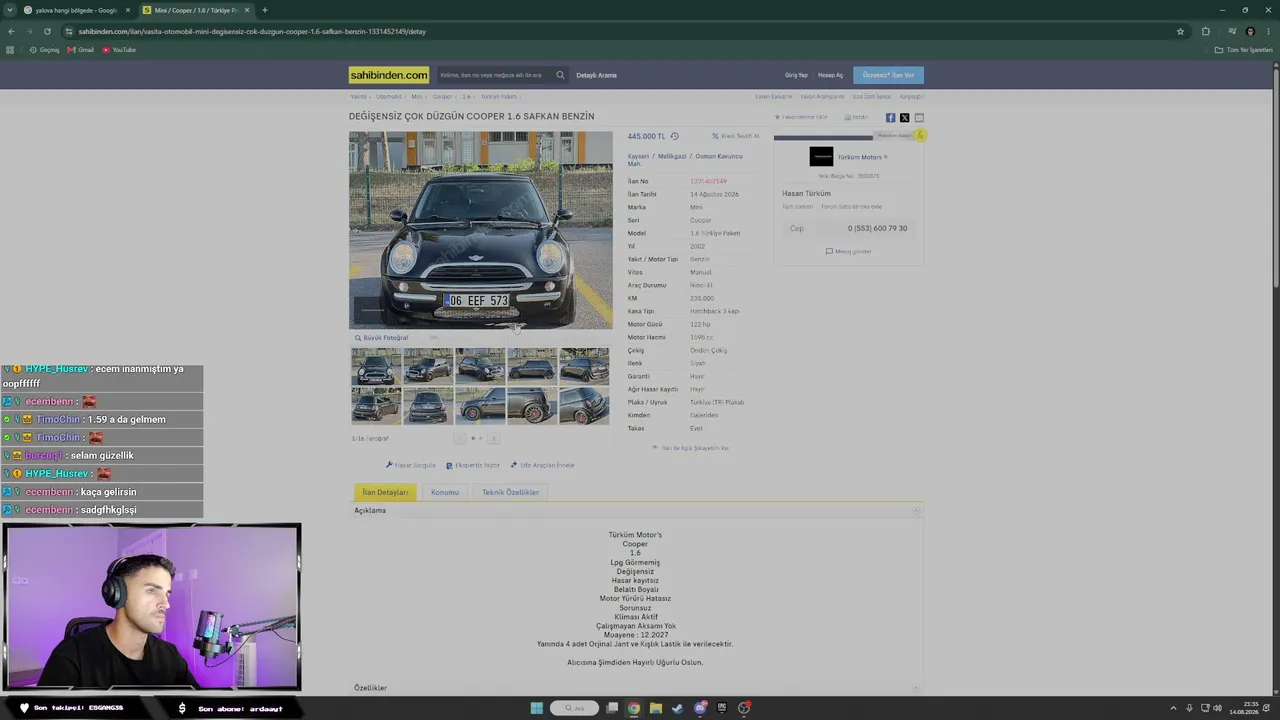Close the 'yalova hangi bölgede' tab

point(127,10)
